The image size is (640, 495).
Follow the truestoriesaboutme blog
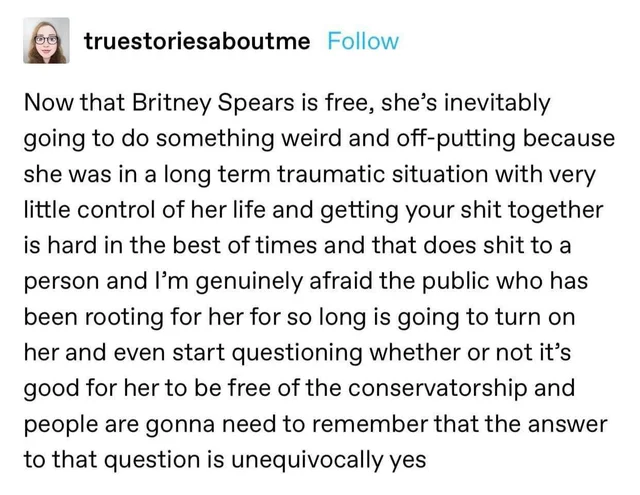coord(363,41)
